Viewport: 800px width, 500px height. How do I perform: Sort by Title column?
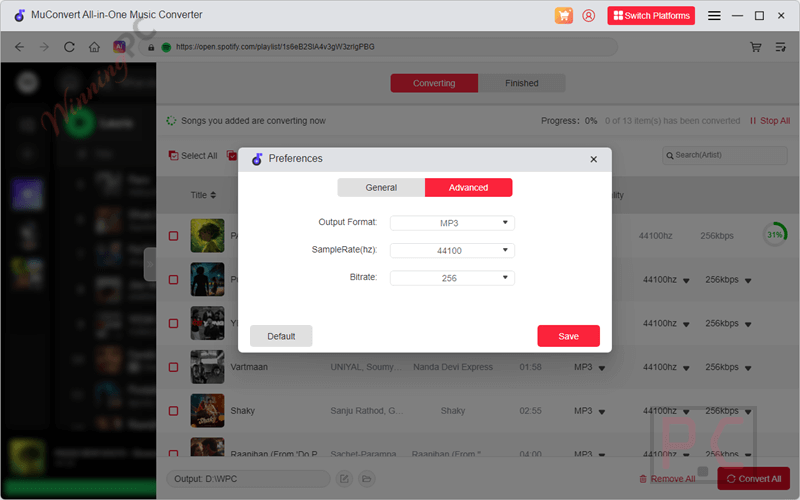pyautogui.click(x=203, y=195)
